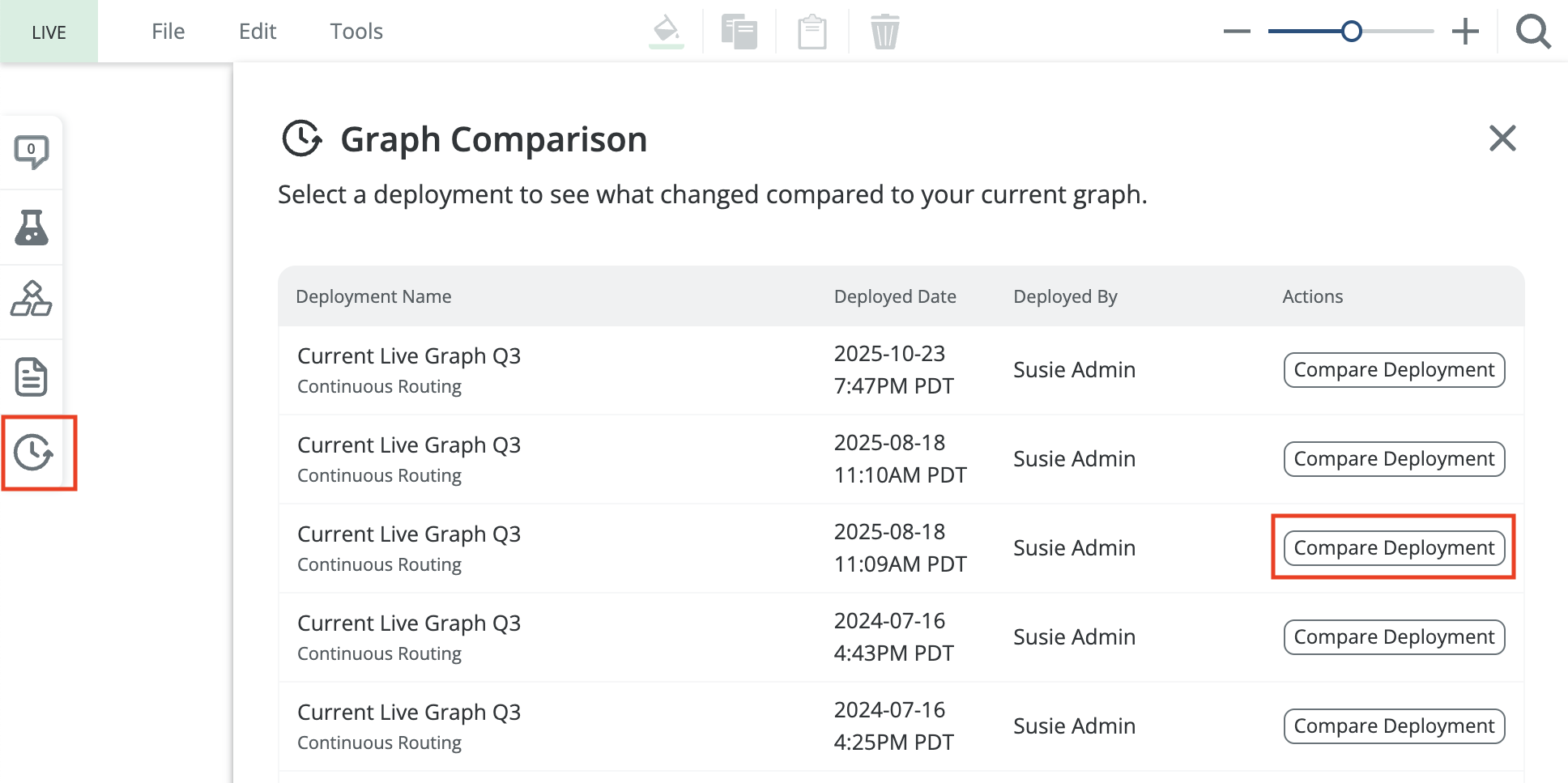
Task: Click the zoom slider handle
Action: tap(1351, 32)
